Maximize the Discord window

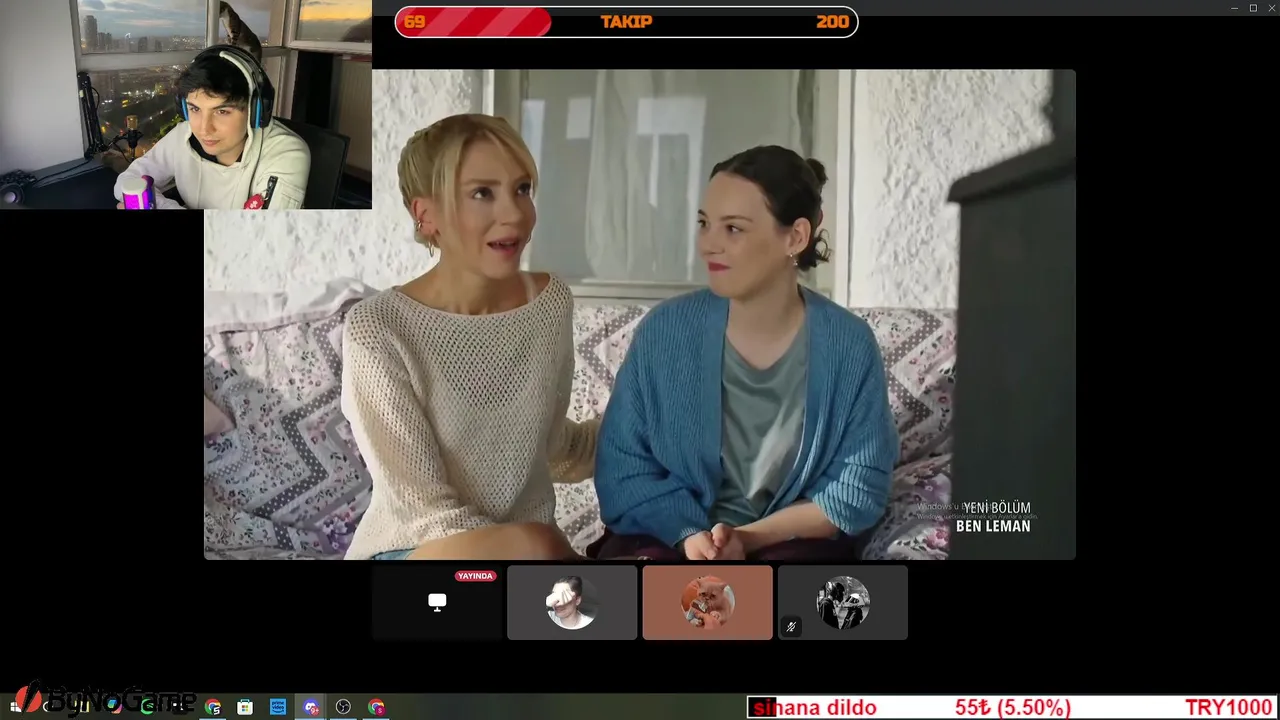(1253, 8)
